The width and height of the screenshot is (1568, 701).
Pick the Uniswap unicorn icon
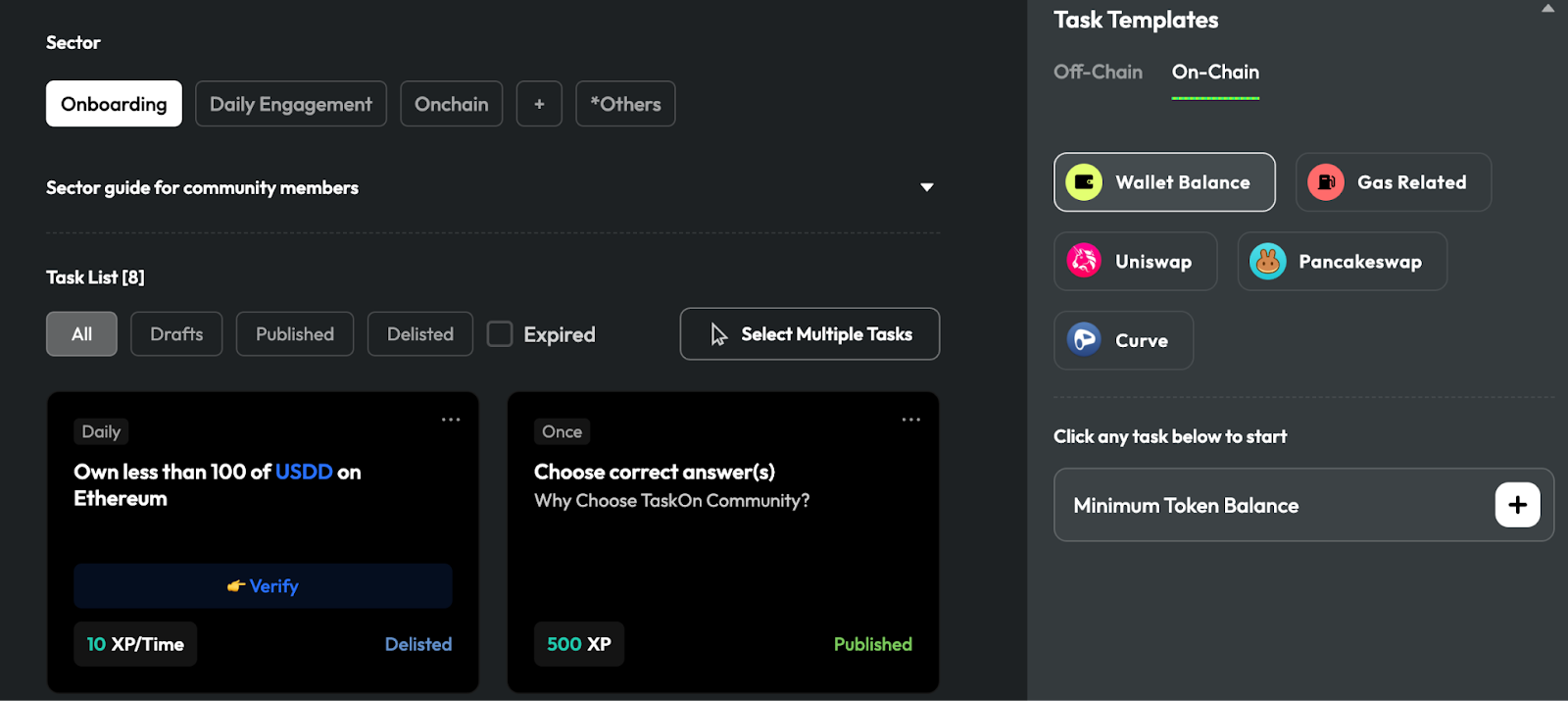(1084, 261)
